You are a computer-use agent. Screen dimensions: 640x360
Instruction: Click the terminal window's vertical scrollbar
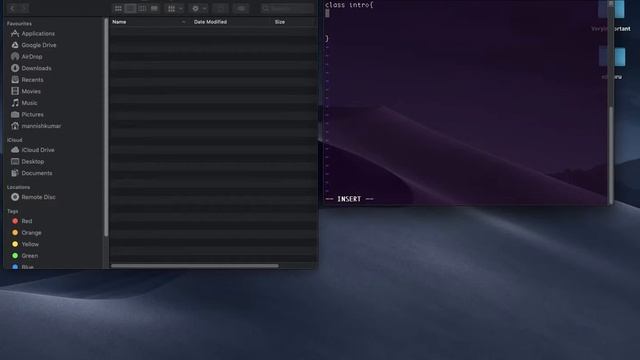click(611, 155)
